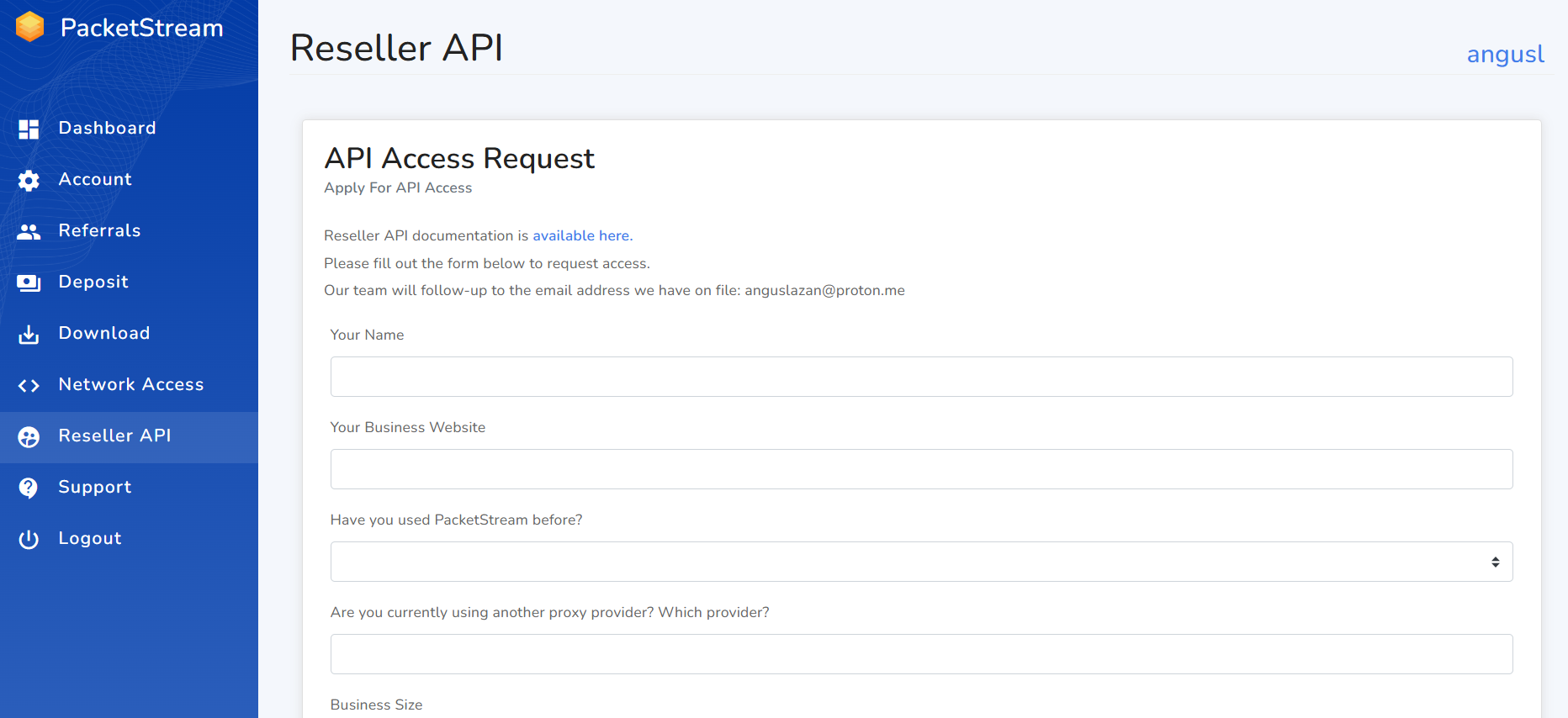Click the Reseller API icon
This screenshot has width=1568, height=718.
pyautogui.click(x=29, y=436)
